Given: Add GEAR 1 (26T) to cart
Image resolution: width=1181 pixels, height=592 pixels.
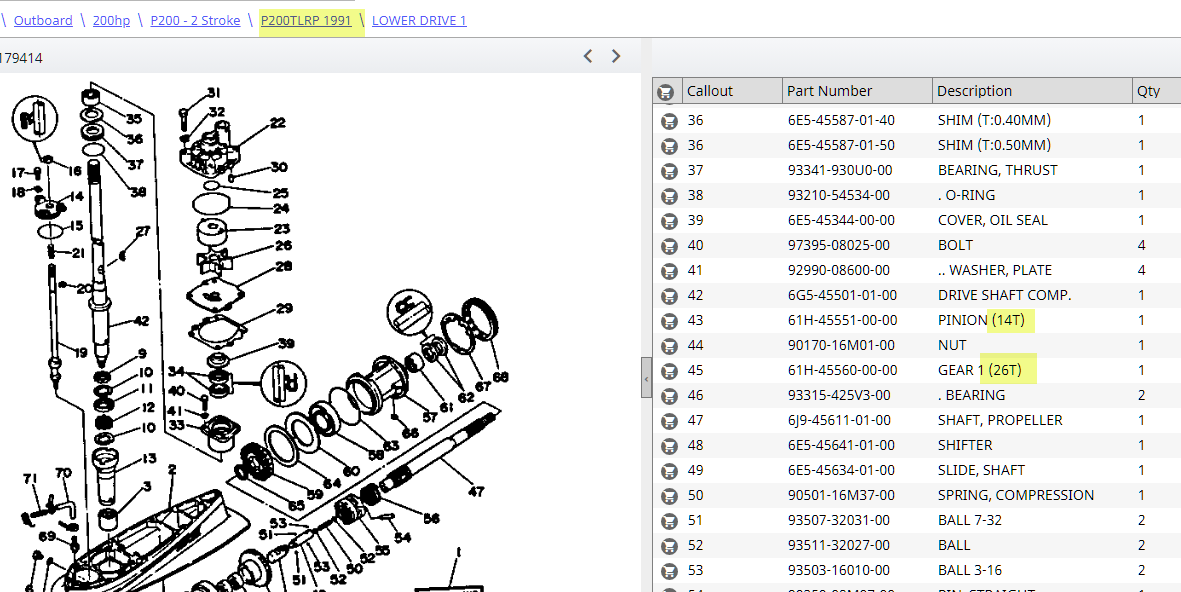Looking at the screenshot, I should (x=669, y=371).
